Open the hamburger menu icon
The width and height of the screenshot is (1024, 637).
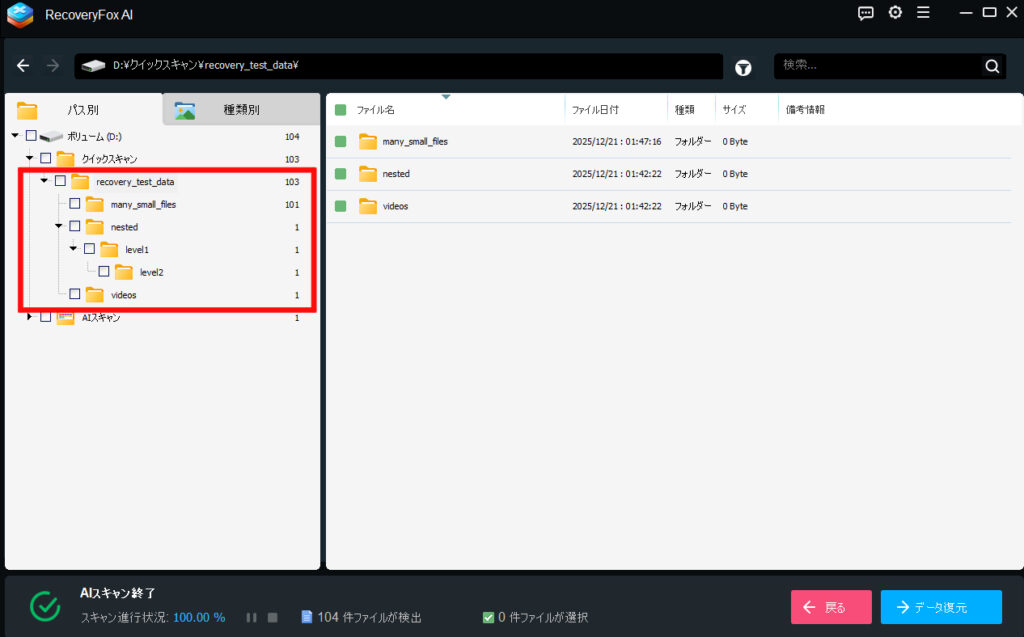[923, 13]
